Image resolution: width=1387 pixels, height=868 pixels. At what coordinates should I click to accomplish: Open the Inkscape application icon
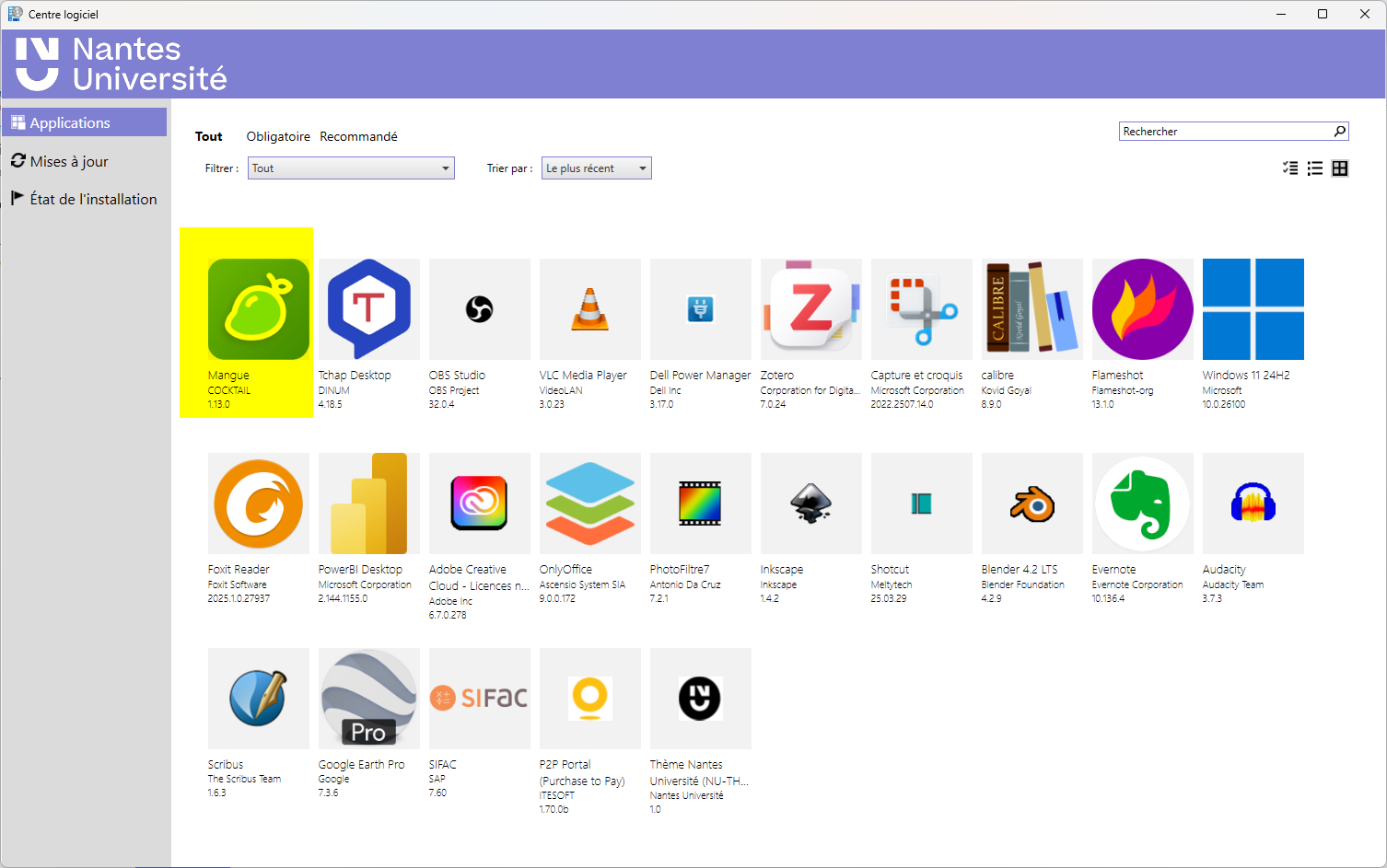[x=810, y=503]
